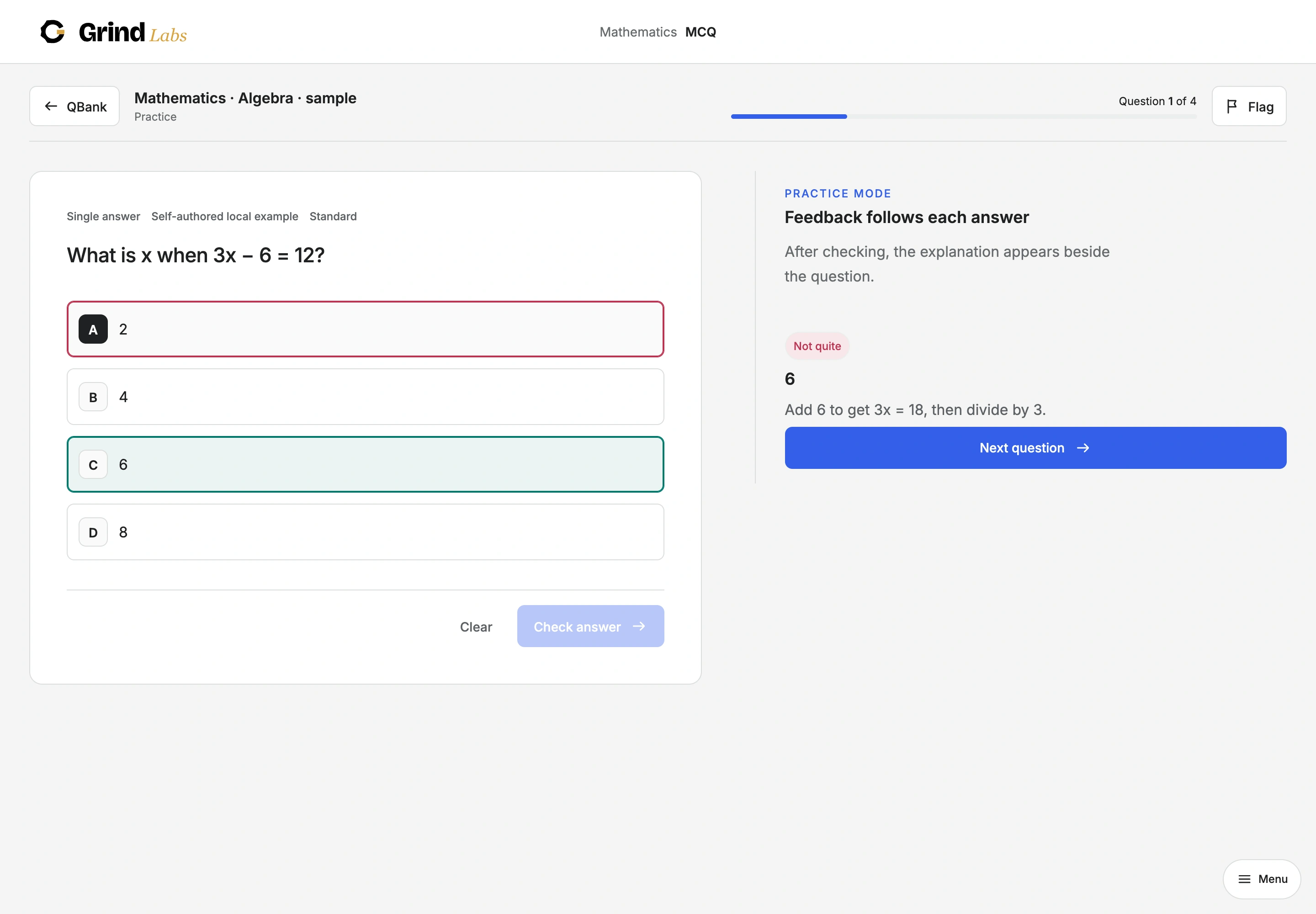Click the Next question button label
Screen dimensions: 1316x914
click(1022, 448)
